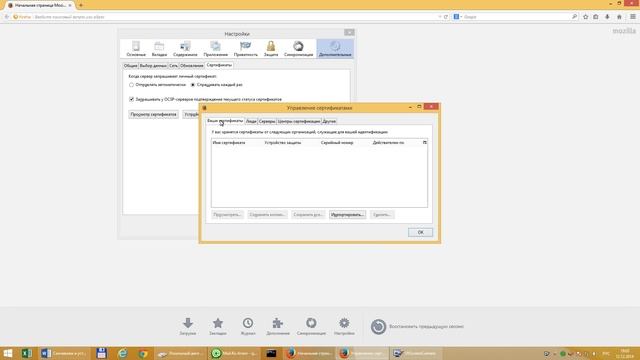The image size is (640, 360).
Task: Click the bookmark star in Firefox toolbar
Action: 586,17
